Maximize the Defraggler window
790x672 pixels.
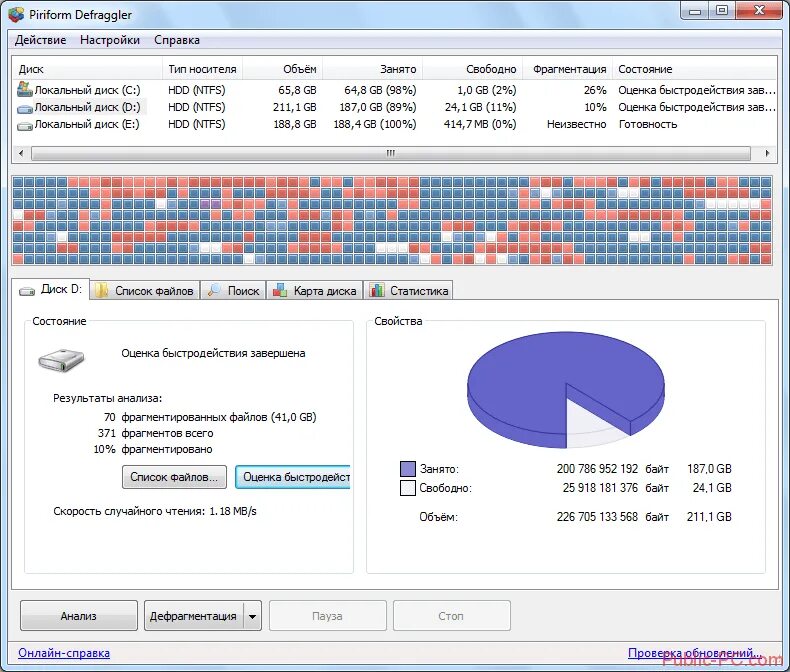(722, 11)
